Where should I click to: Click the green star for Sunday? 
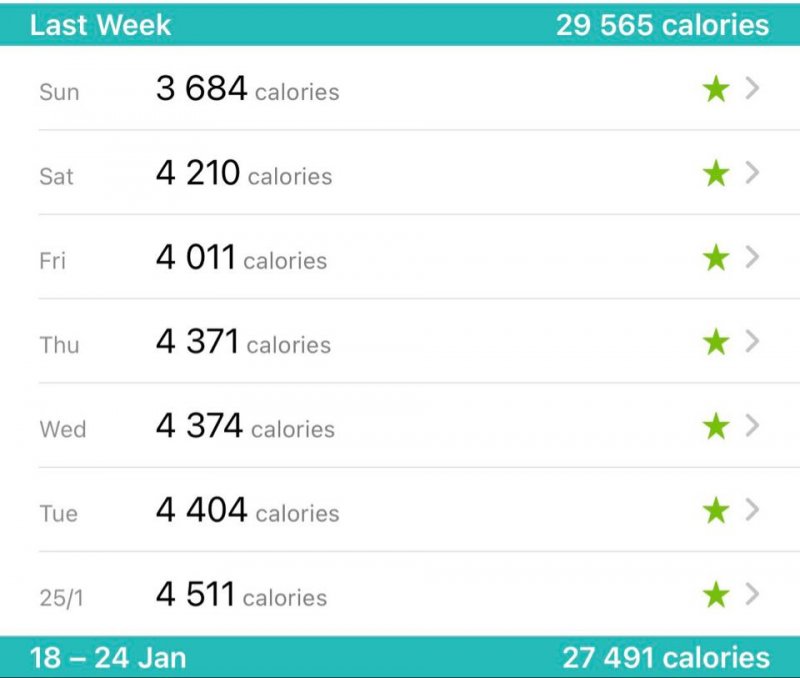[x=716, y=89]
